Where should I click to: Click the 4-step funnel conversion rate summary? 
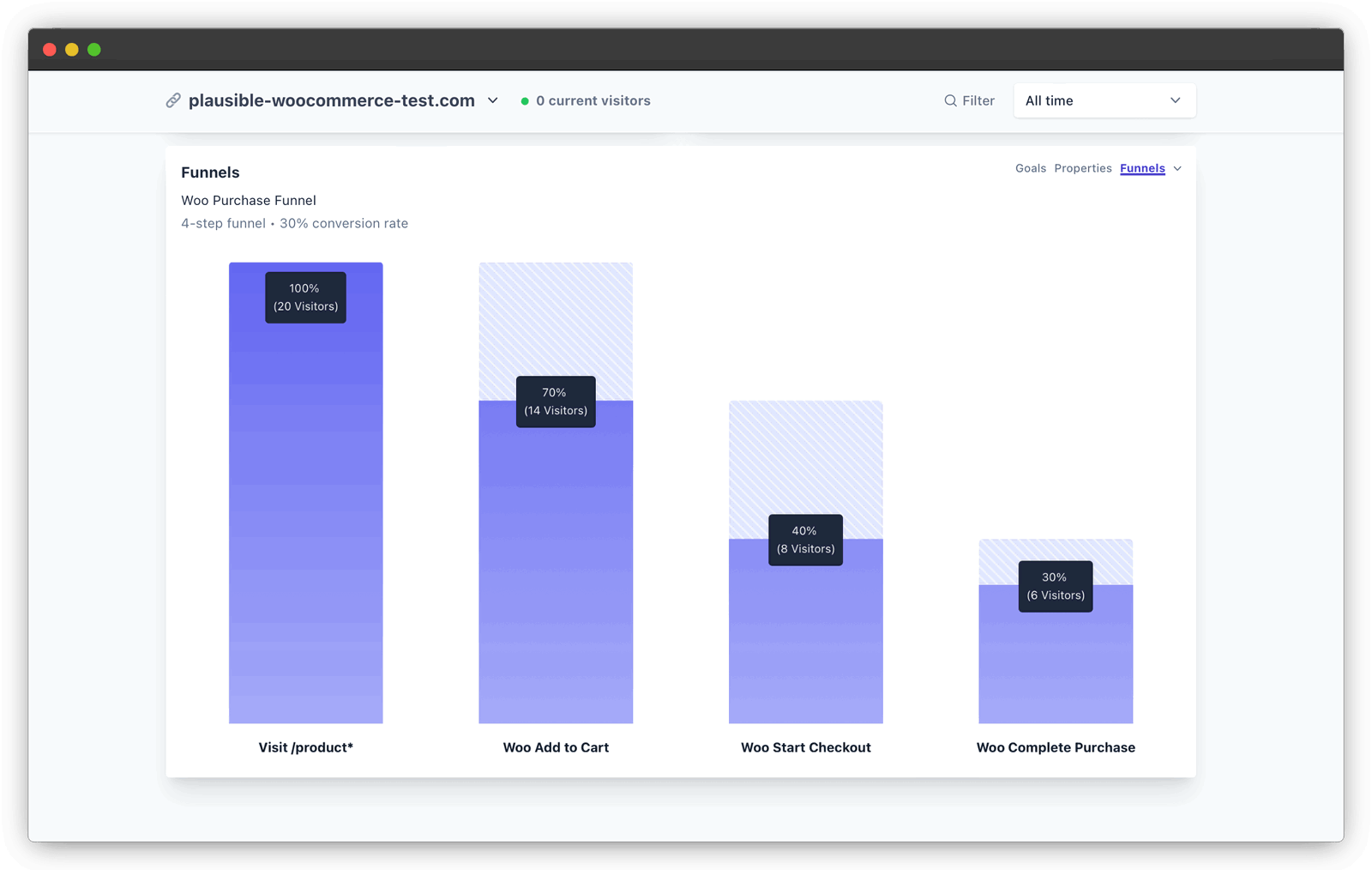point(294,223)
